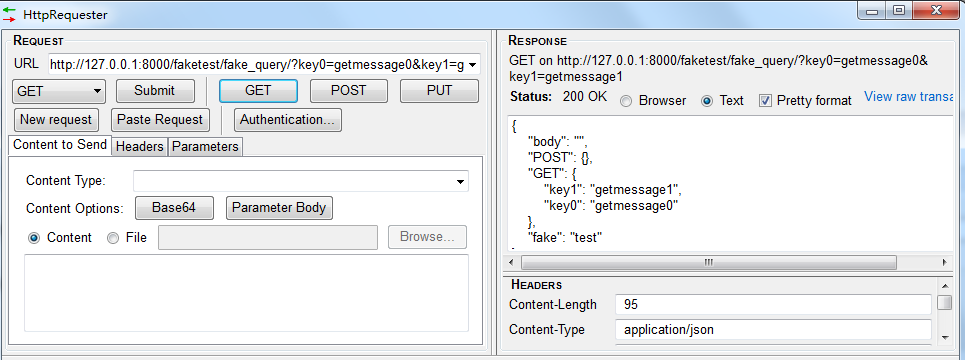This screenshot has width=965, height=360.
Task: Click the Parameter Body button
Action: pyautogui.click(x=279, y=208)
